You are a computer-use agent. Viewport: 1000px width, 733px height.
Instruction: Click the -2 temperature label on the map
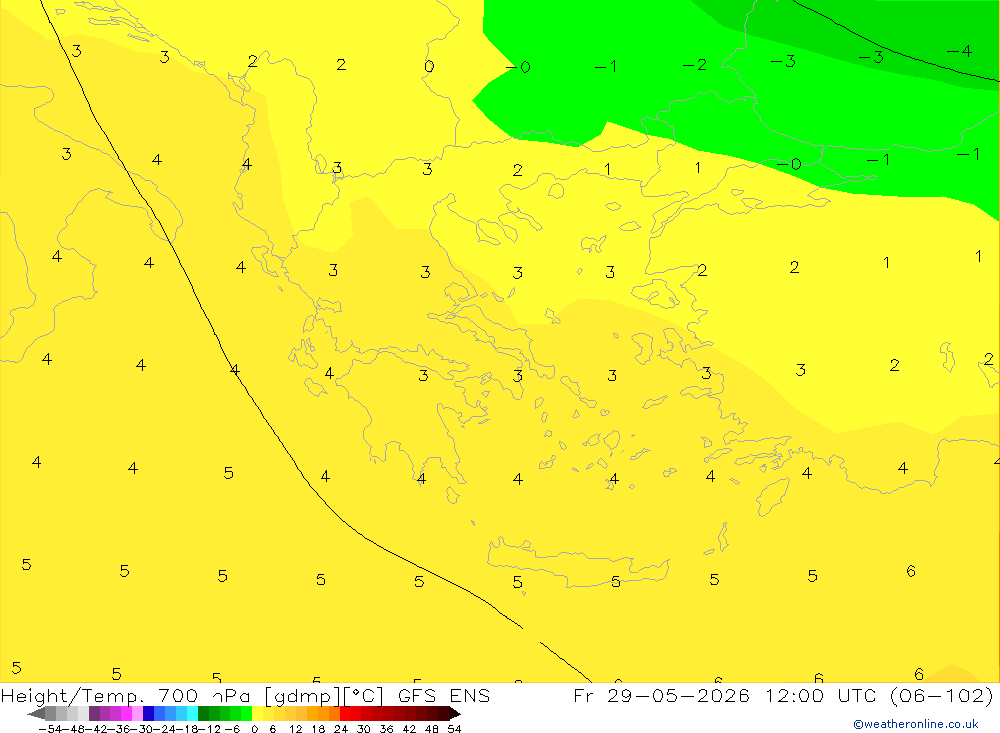pyautogui.click(x=695, y=65)
